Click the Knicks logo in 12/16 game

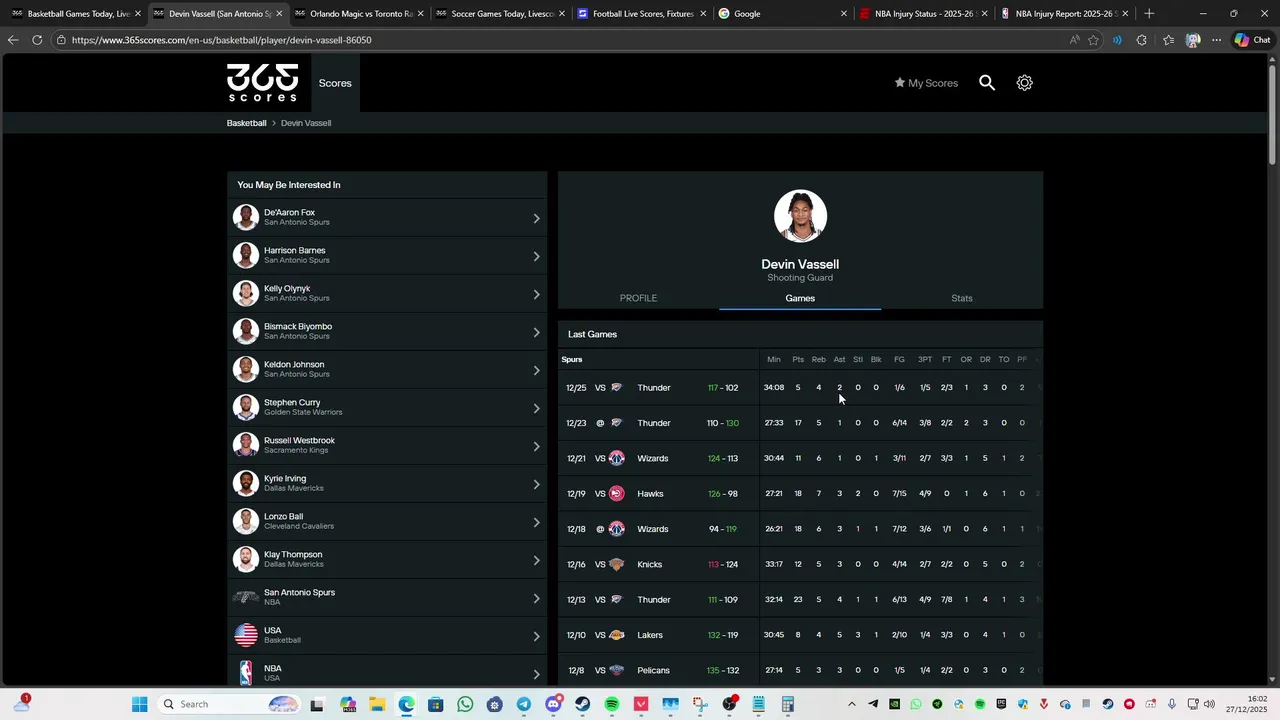tap(616, 565)
